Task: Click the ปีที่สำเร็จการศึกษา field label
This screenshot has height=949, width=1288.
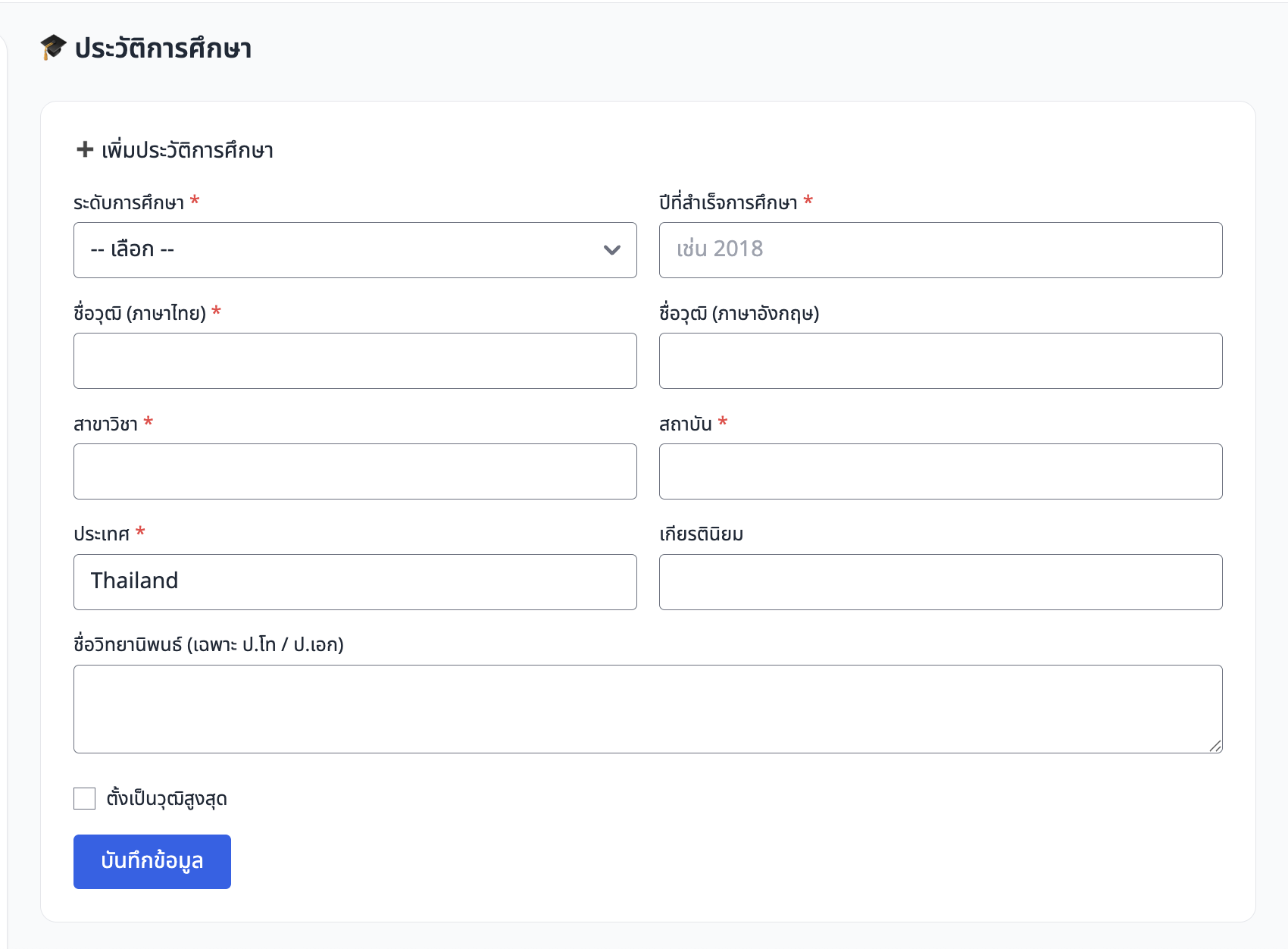Action: point(728,203)
